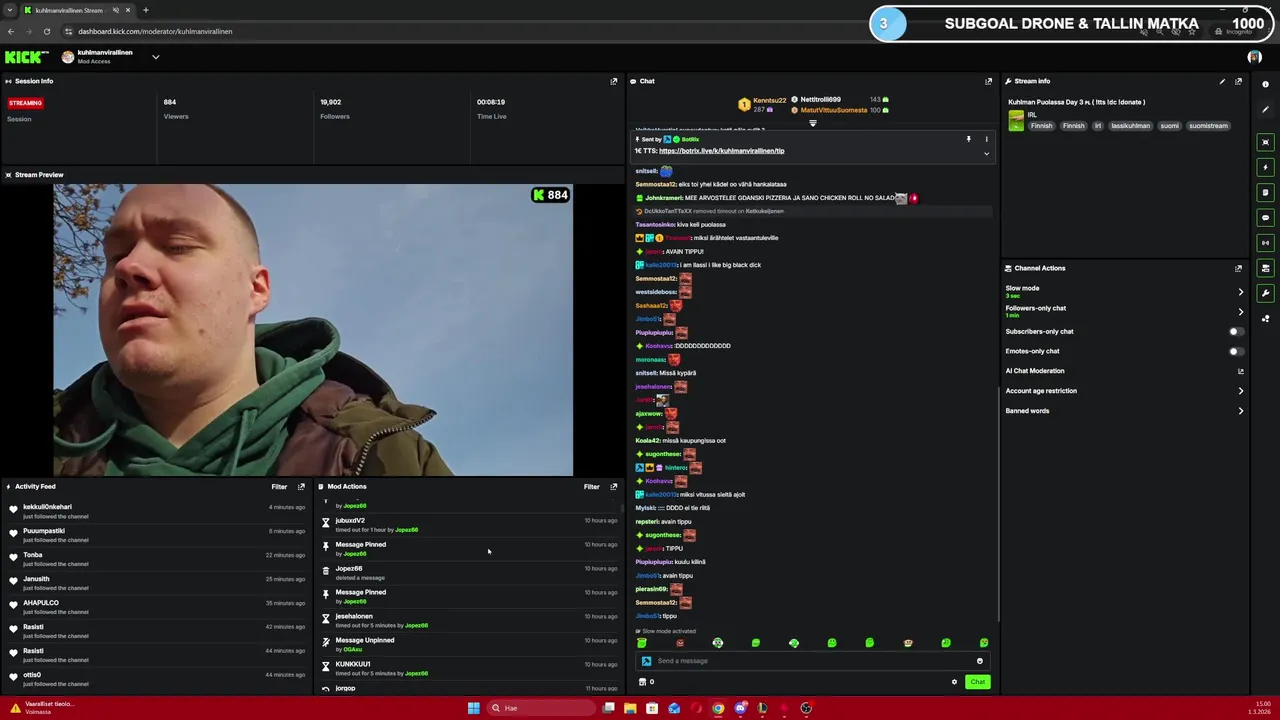
Task: Toggle the lightning activity feed sidebar icon
Action: pos(1265,167)
